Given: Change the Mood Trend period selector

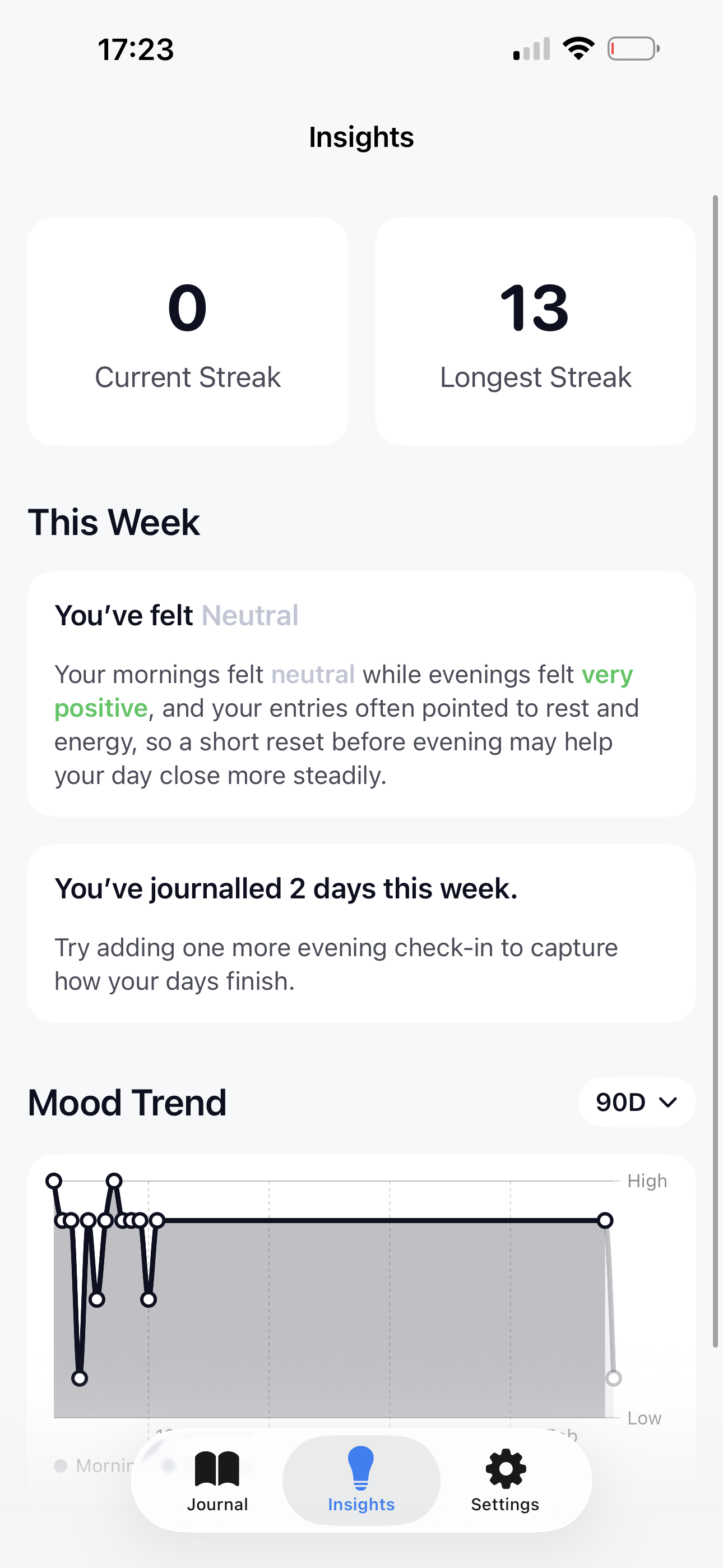Looking at the screenshot, I should (x=636, y=1103).
